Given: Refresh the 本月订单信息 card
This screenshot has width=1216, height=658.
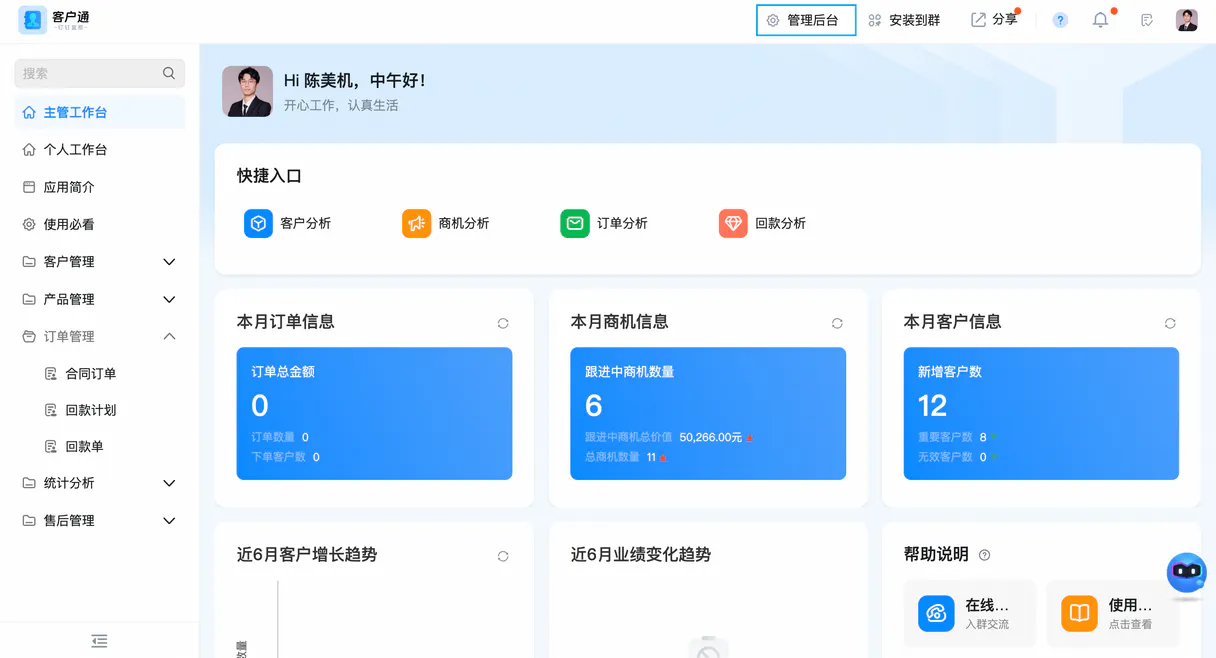Looking at the screenshot, I should click(x=503, y=323).
